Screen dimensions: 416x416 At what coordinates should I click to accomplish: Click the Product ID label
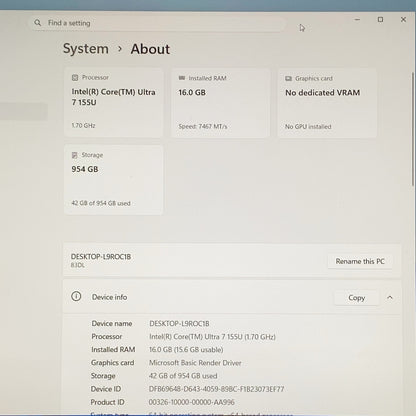point(107,402)
